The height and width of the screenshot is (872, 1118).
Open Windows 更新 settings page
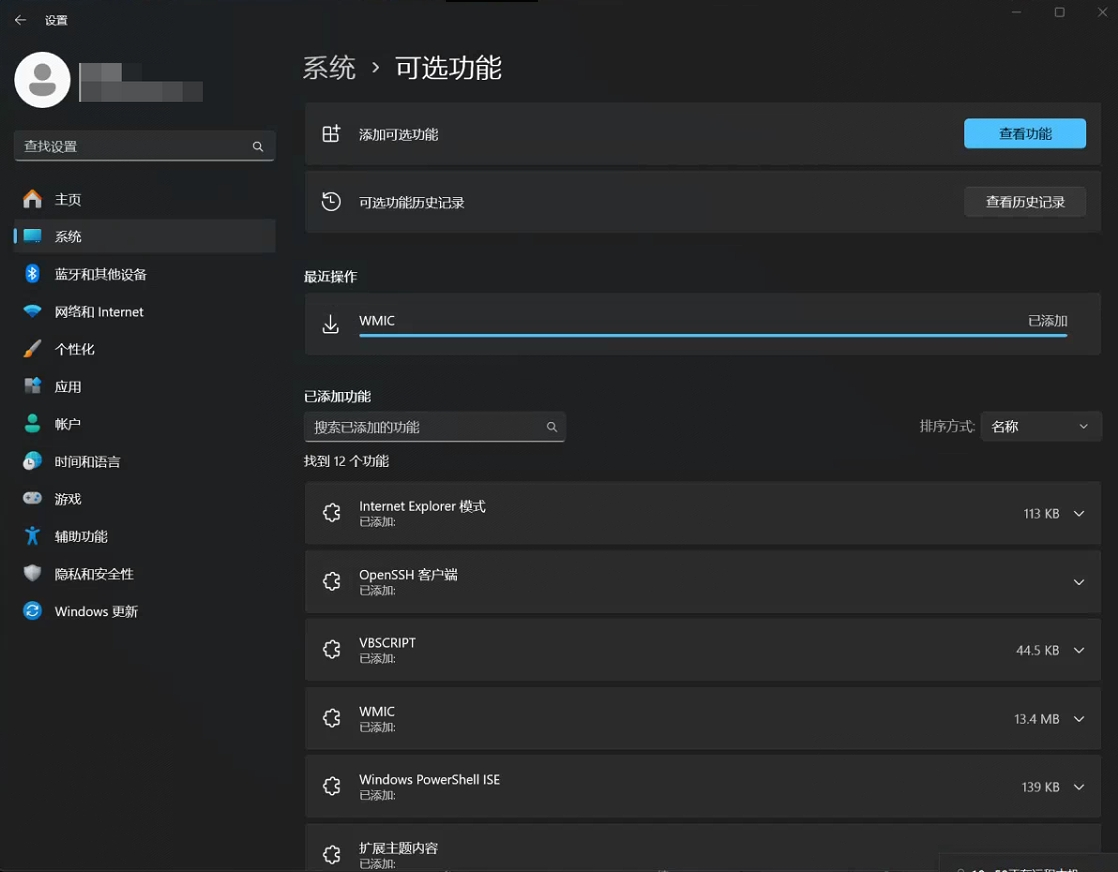(x=145, y=611)
